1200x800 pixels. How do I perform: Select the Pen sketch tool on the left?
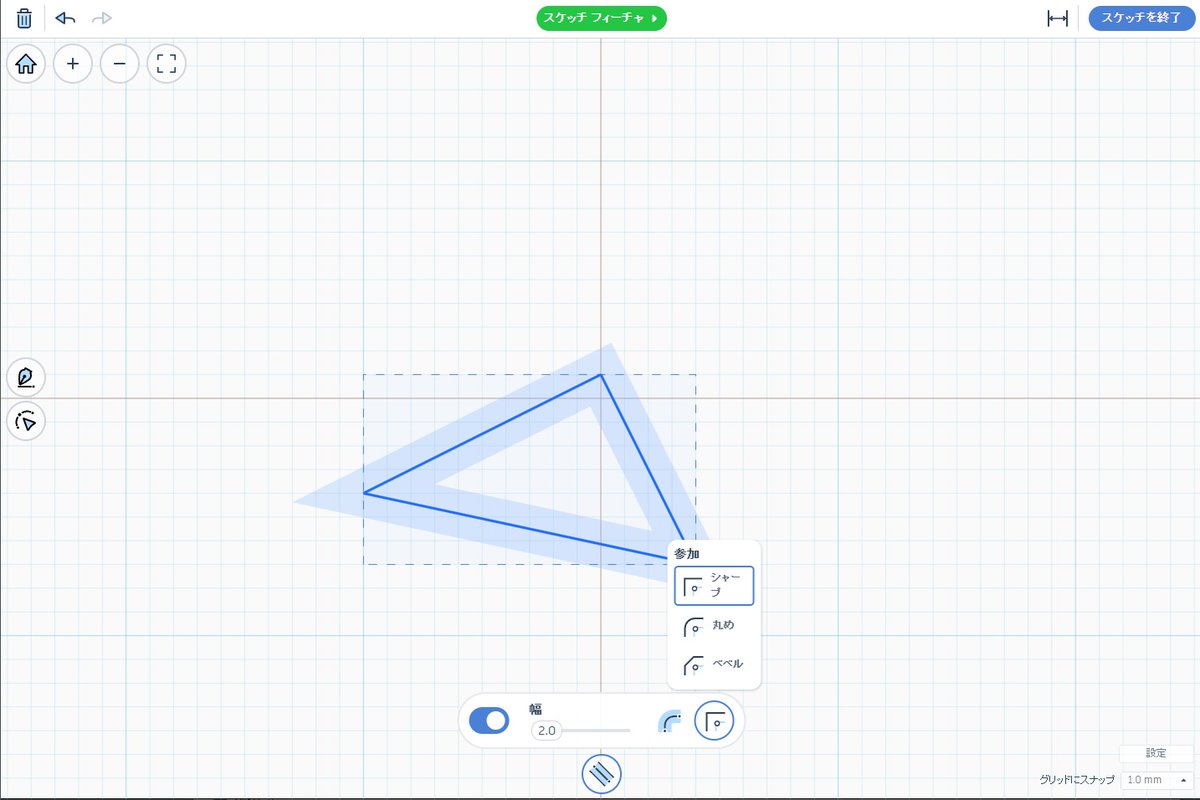click(x=26, y=377)
